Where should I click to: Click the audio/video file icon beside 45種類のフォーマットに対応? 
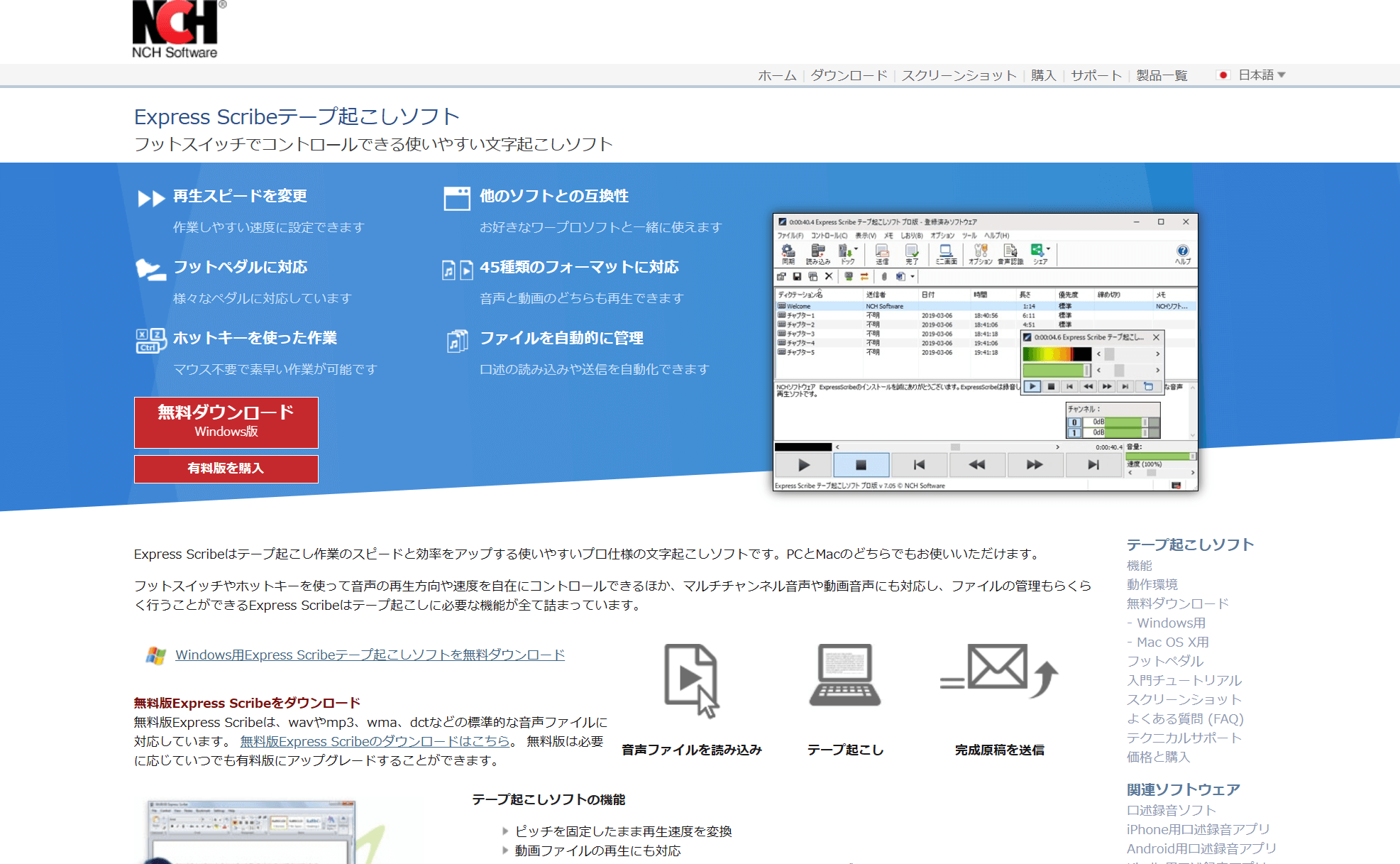(457, 270)
